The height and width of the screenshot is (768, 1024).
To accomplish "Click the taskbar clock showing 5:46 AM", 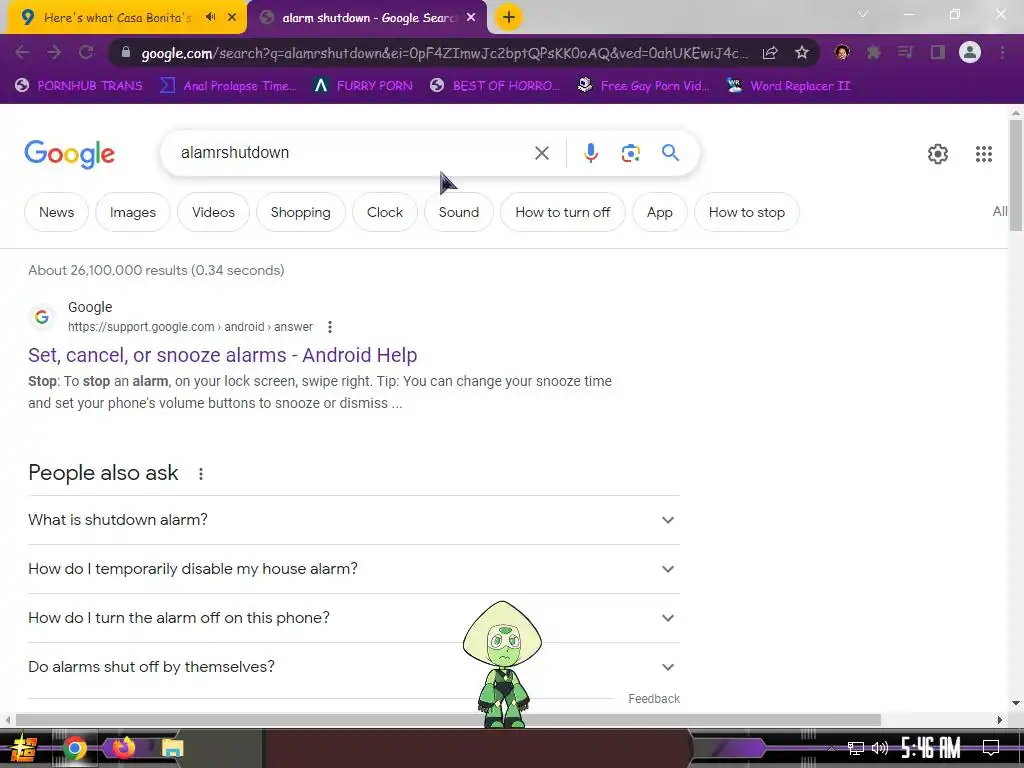I will [931, 748].
